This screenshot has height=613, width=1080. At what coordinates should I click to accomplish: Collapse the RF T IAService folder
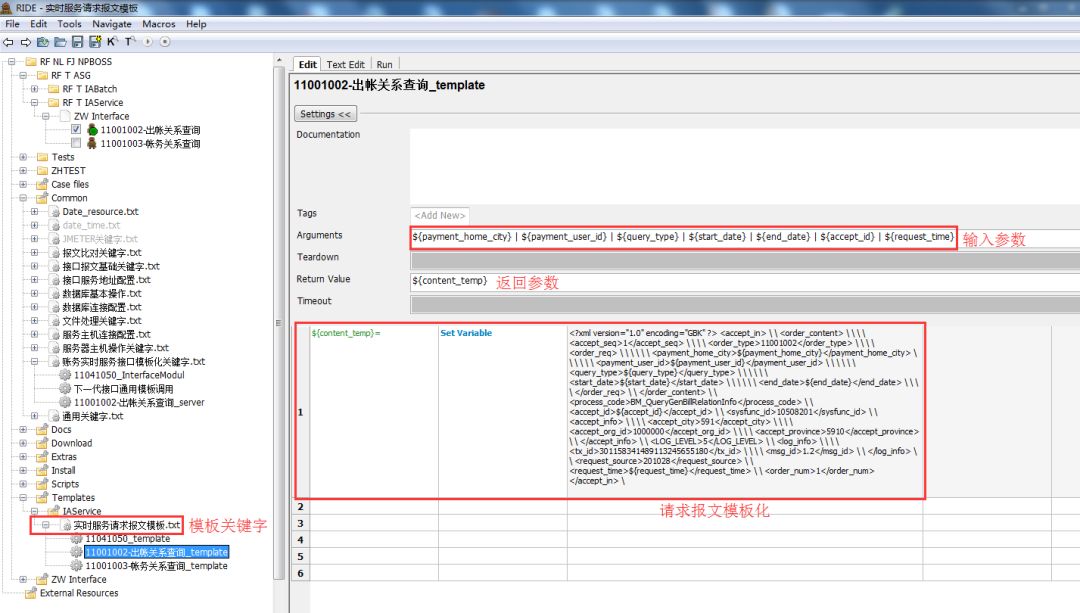34,103
